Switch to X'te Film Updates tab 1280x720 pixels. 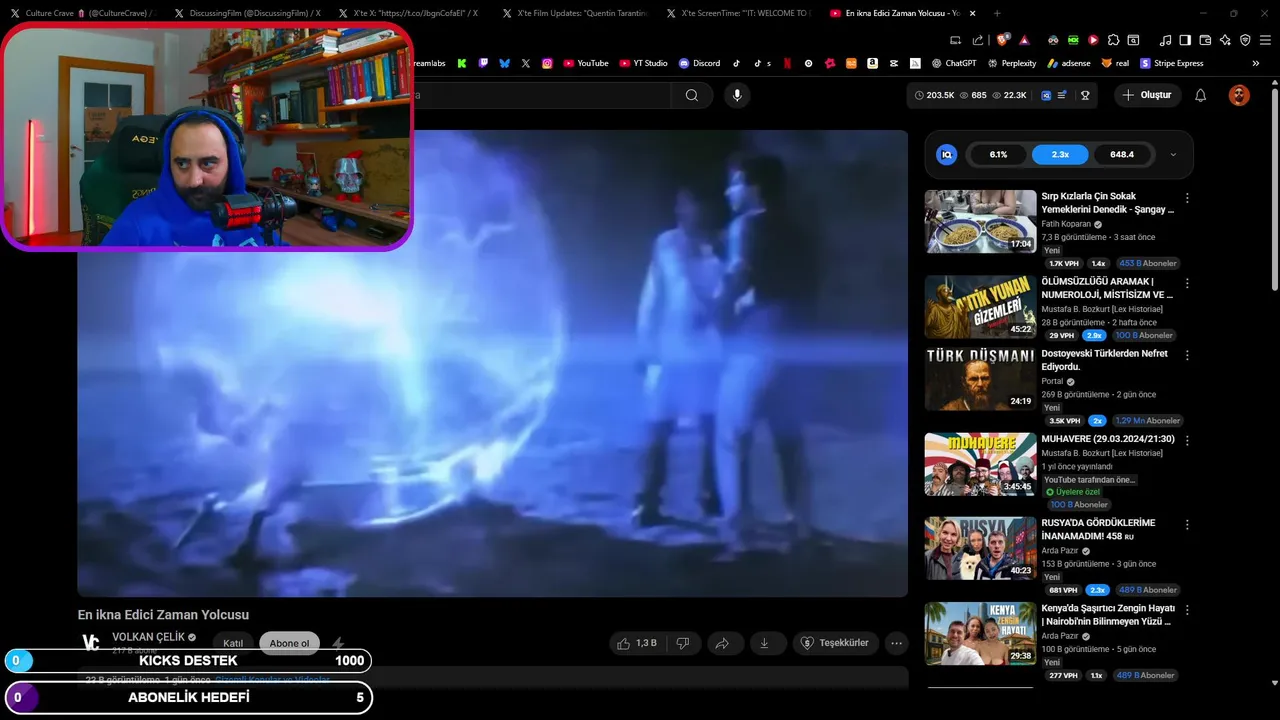[x=576, y=13]
